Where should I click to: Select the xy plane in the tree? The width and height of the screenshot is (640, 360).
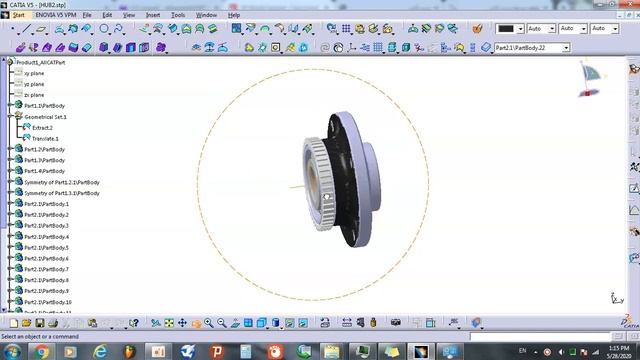coord(34,73)
